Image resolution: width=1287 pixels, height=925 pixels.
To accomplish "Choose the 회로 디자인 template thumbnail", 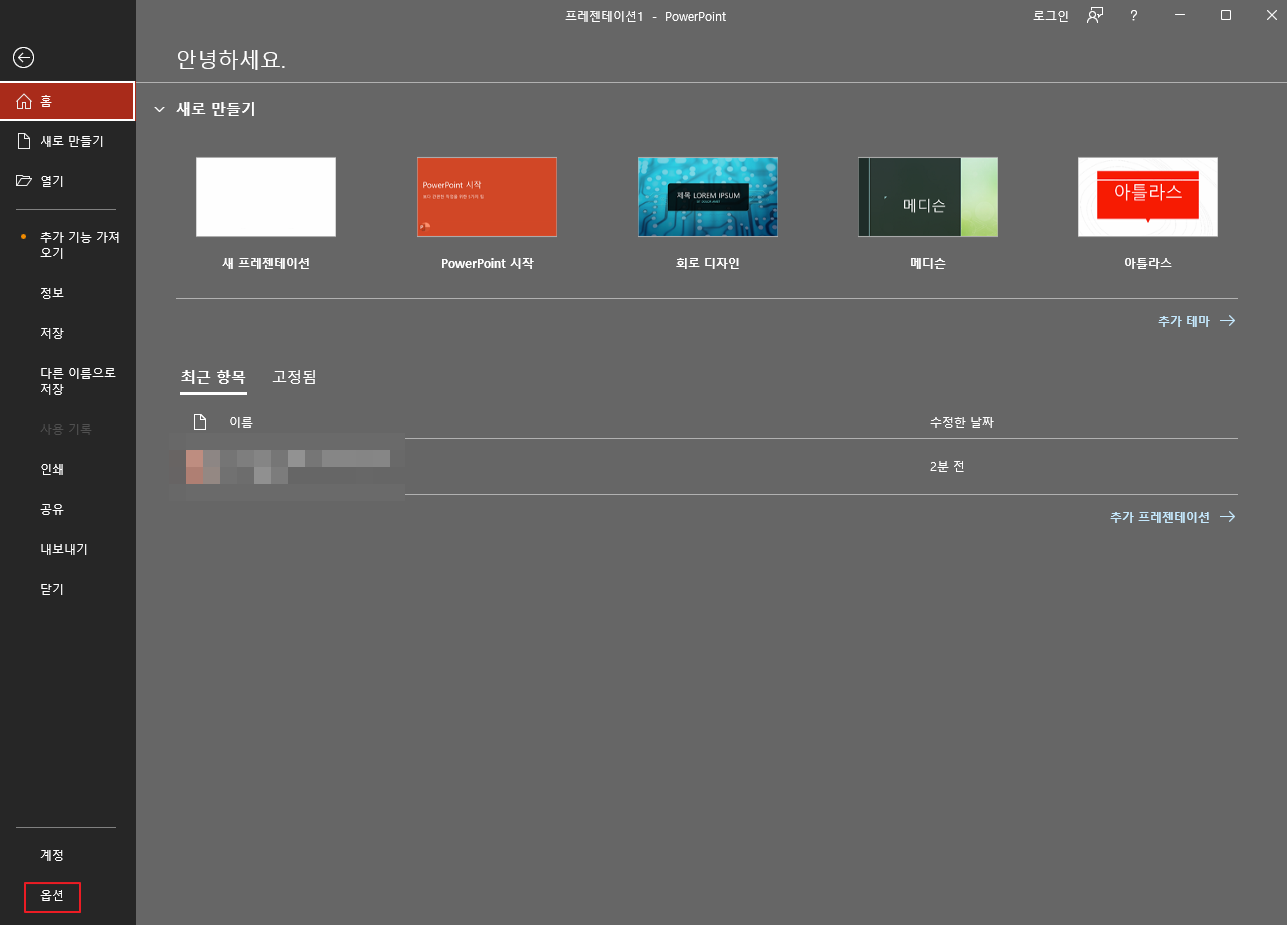I will (708, 197).
